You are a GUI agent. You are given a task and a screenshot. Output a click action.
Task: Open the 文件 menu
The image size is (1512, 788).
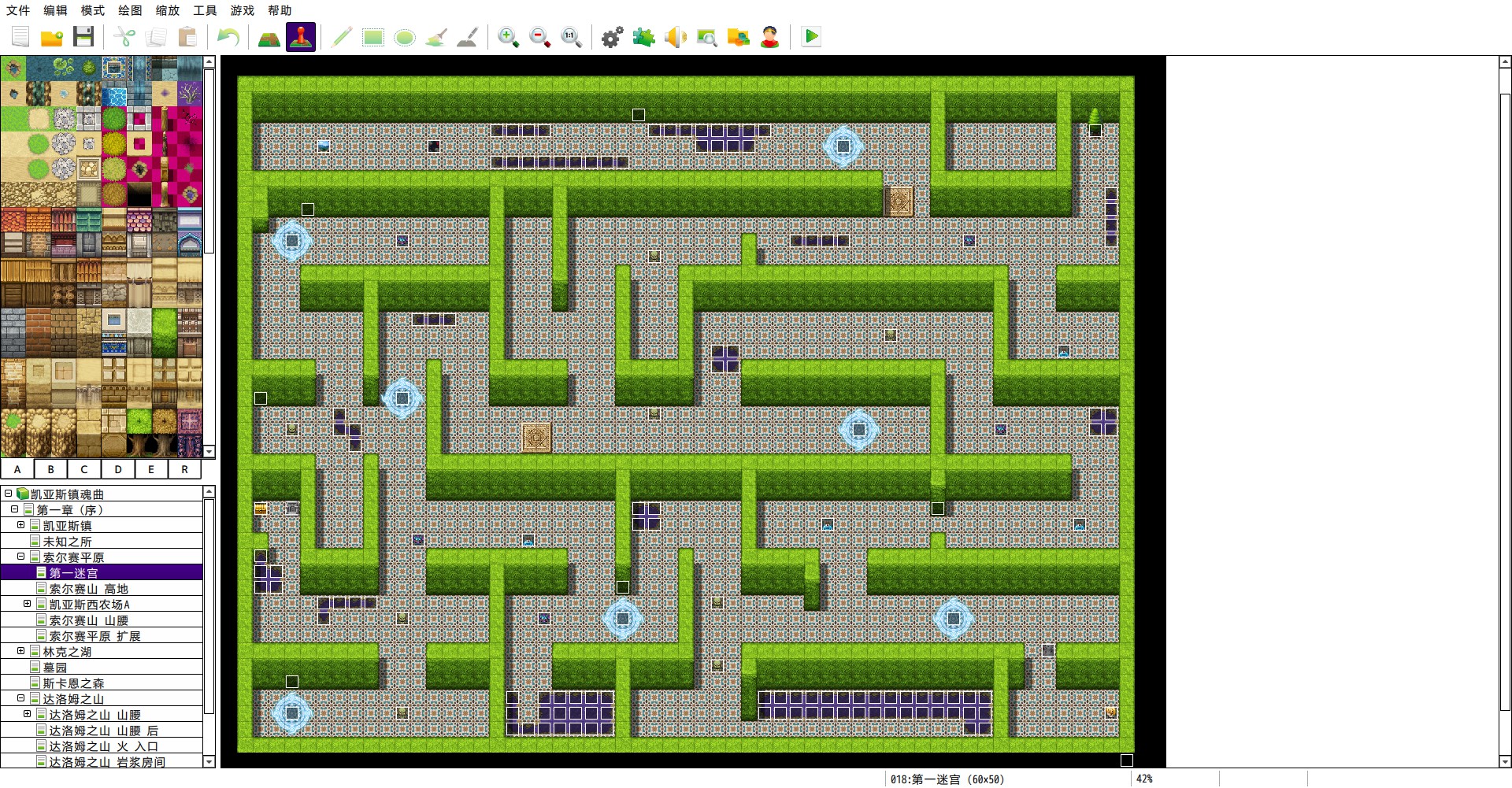(18, 10)
